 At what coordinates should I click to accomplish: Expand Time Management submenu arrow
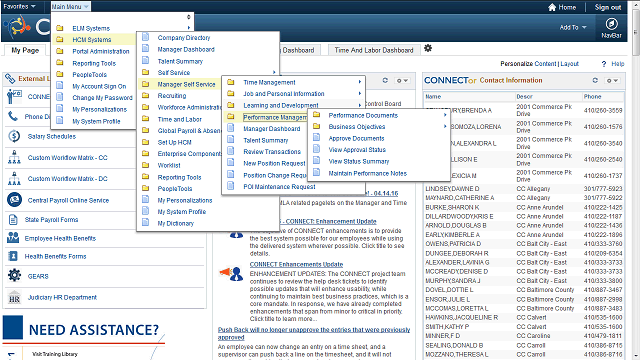click(x=360, y=82)
